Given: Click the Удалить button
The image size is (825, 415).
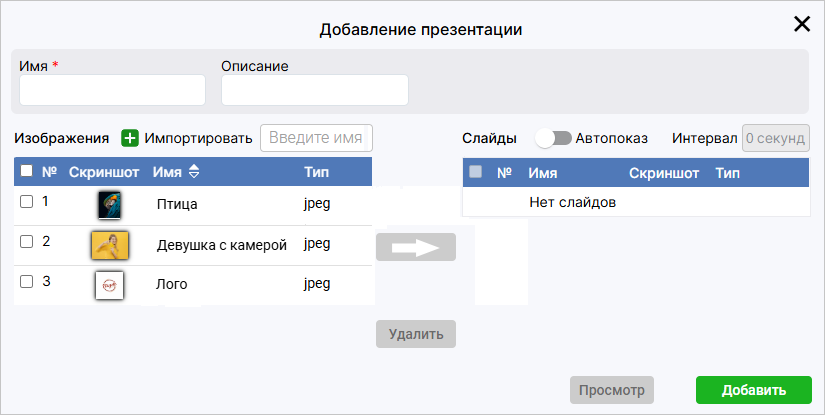Looking at the screenshot, I should point(416,334).
